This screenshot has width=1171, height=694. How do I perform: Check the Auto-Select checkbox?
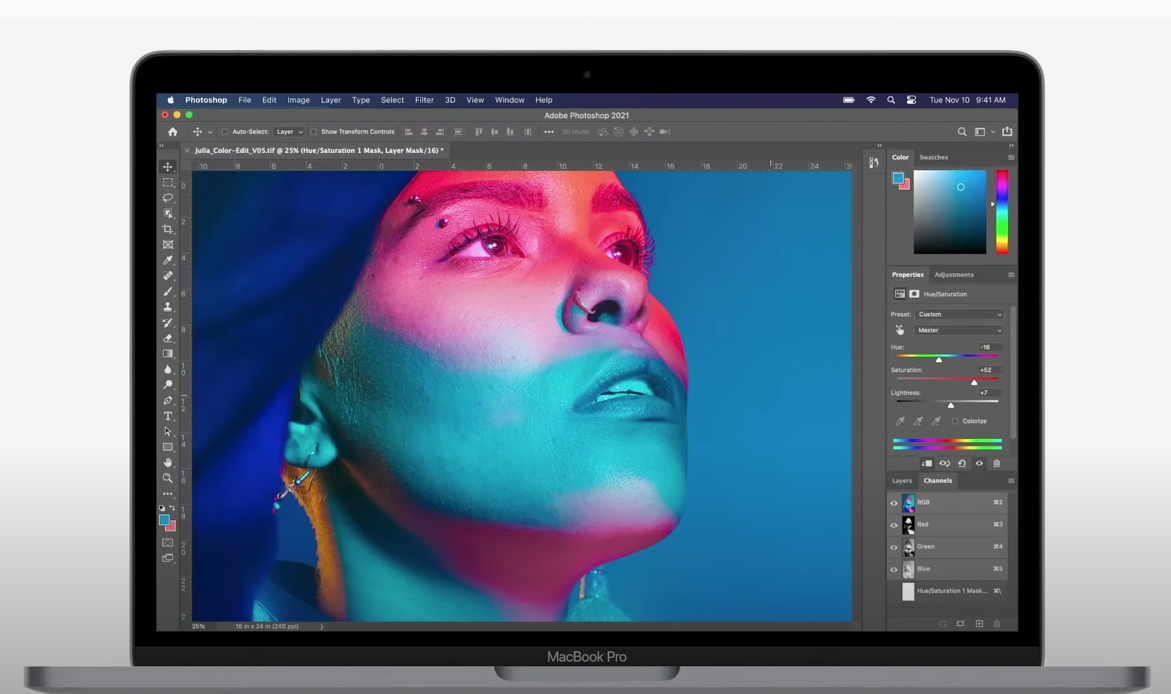pyautogui.click(x=225, y=132)
